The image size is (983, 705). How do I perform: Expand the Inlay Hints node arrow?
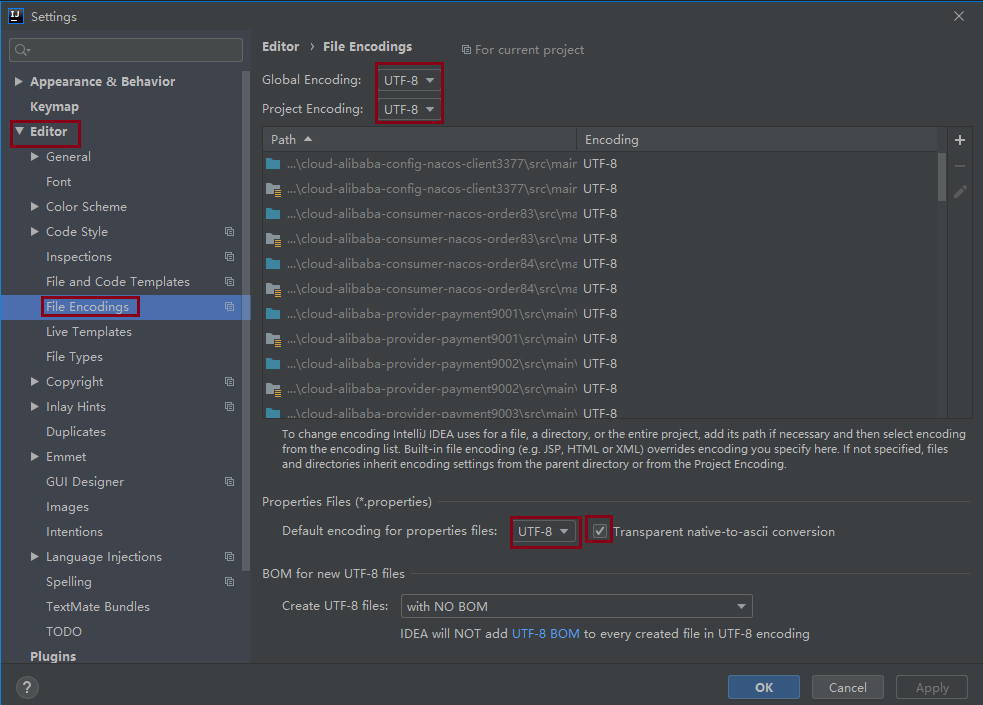35,407
